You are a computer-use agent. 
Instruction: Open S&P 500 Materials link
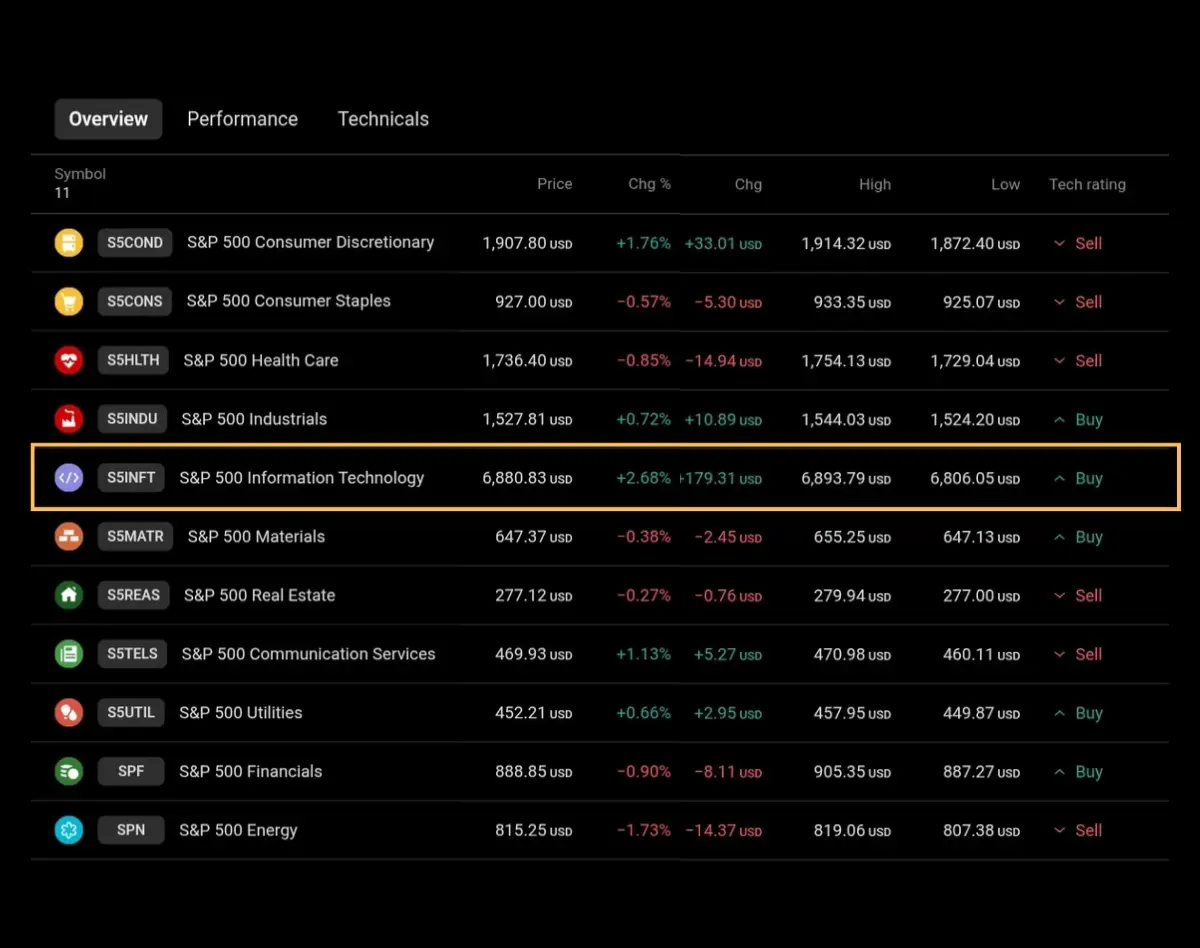tap(256, 537)
